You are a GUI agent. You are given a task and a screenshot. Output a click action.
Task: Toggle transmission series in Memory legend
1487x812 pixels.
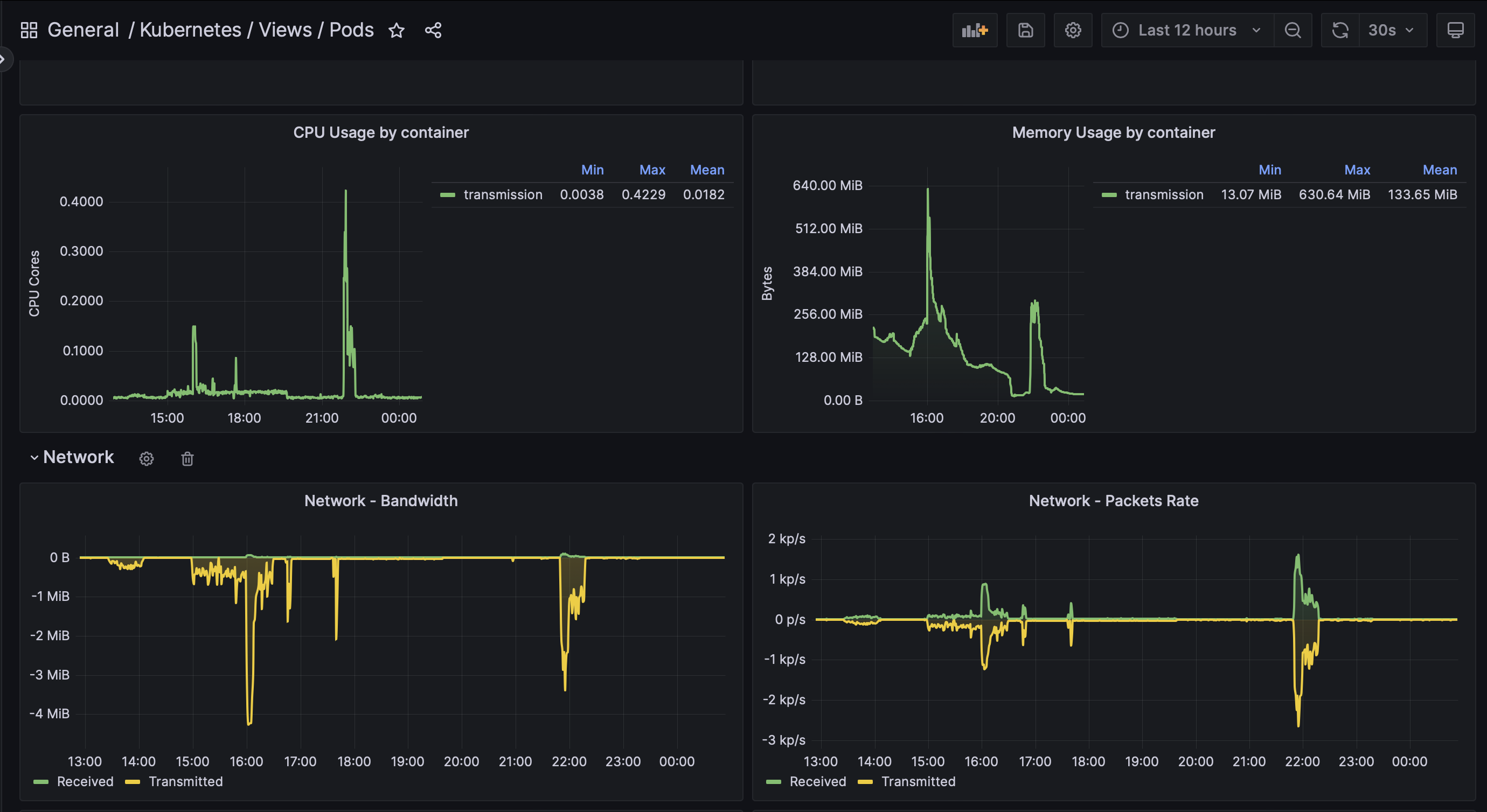click(1164, 194)
